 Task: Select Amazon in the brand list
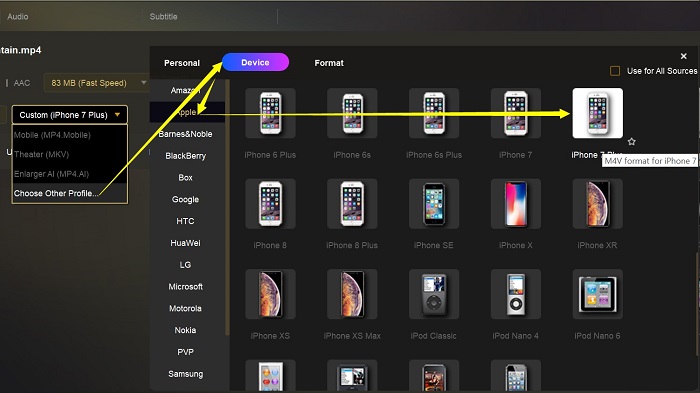pos(187,90)
